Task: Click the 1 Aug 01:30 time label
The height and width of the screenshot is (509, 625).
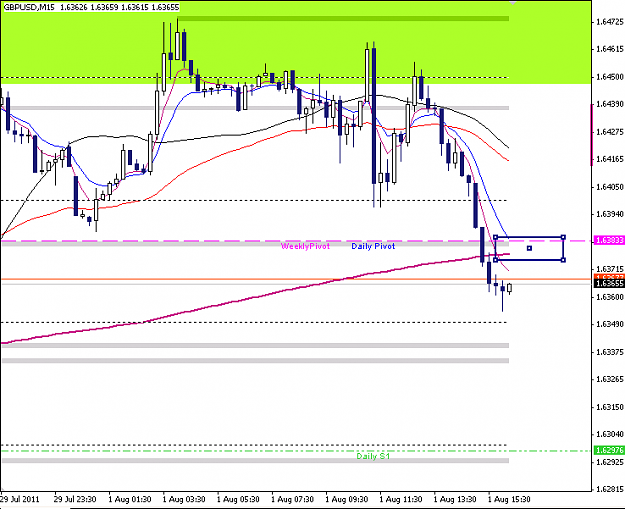Action: tap(130, 499)
